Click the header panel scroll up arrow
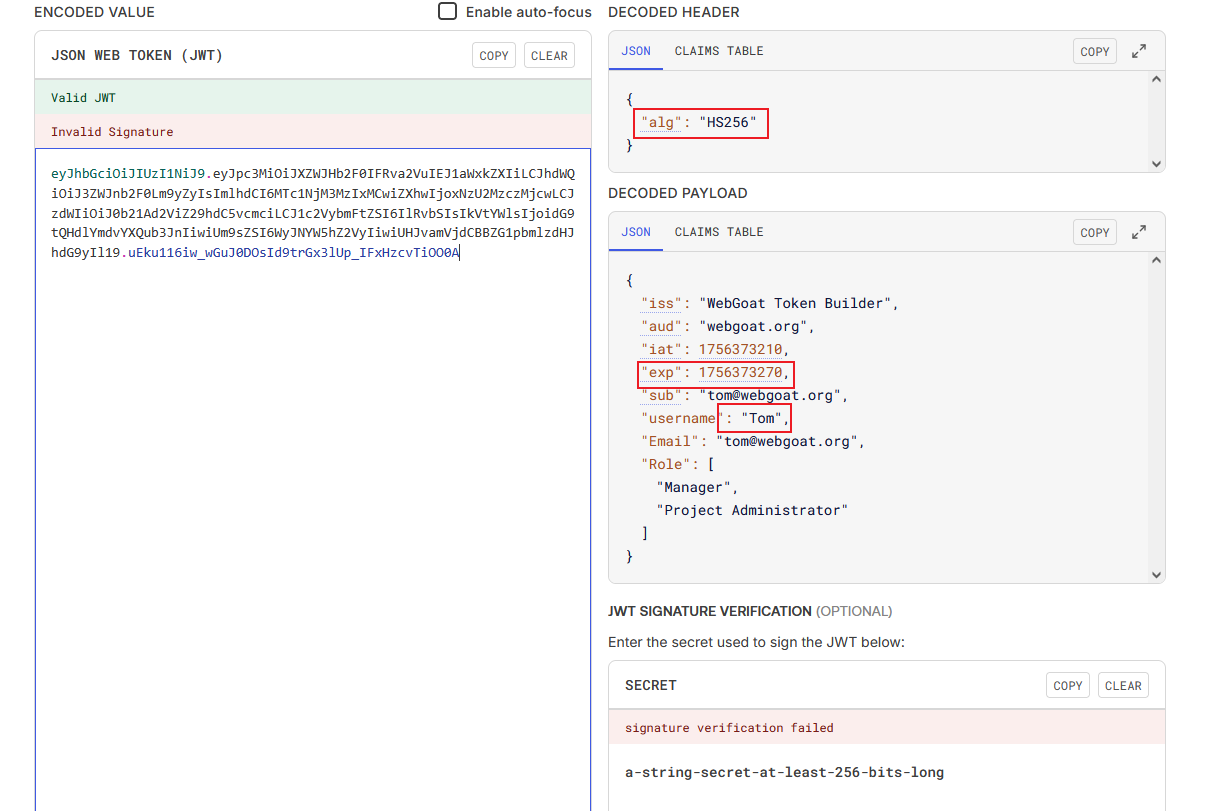This screenshot has width=1210, height=811. point(1157,79)
